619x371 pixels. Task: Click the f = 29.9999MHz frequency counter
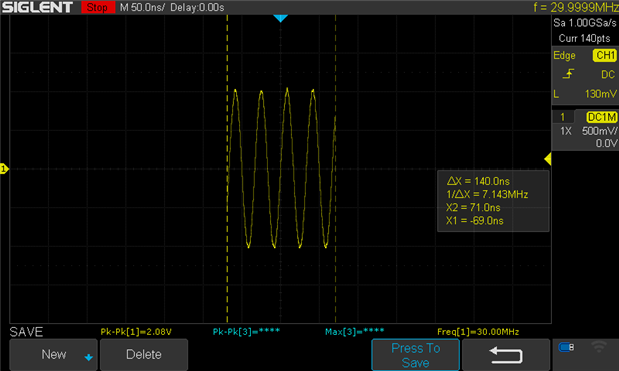[576, 7]
